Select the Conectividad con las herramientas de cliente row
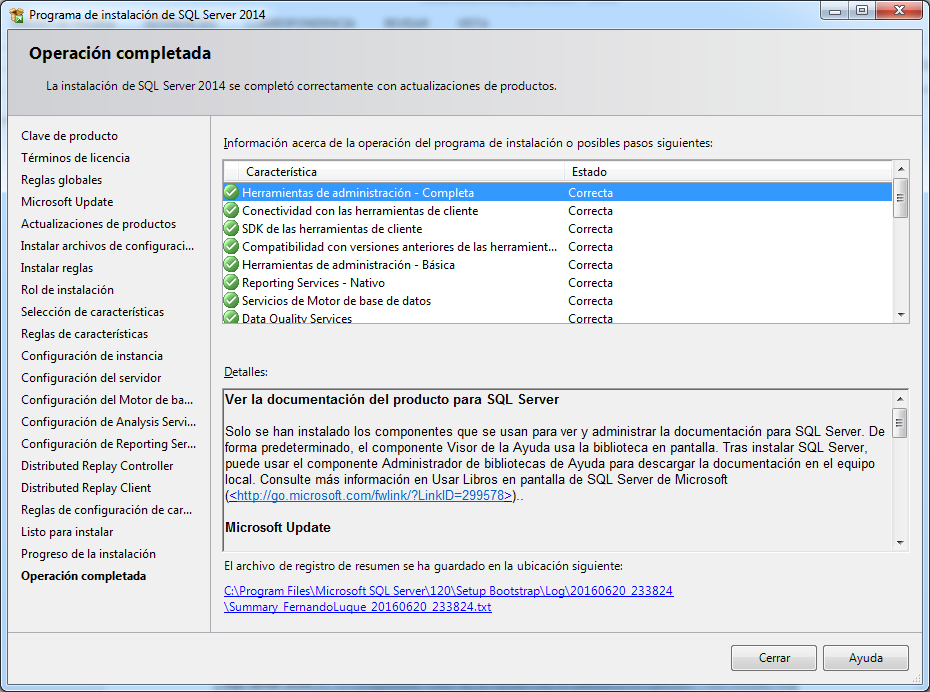Viewport: 930px width, 692px height. click(x=558, y=211)
